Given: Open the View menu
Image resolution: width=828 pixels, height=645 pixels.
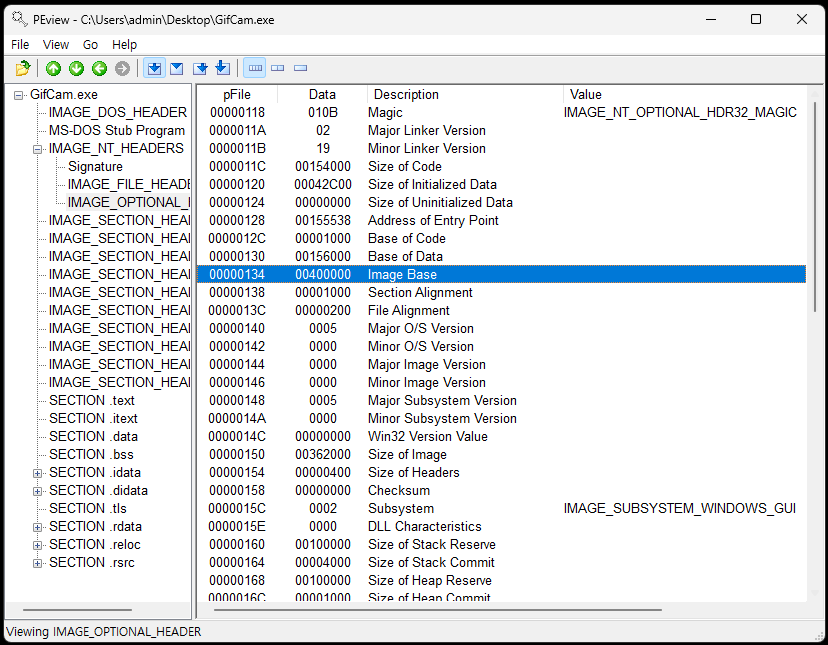Looking at the screenshot, I should click(x=56, y=44).
